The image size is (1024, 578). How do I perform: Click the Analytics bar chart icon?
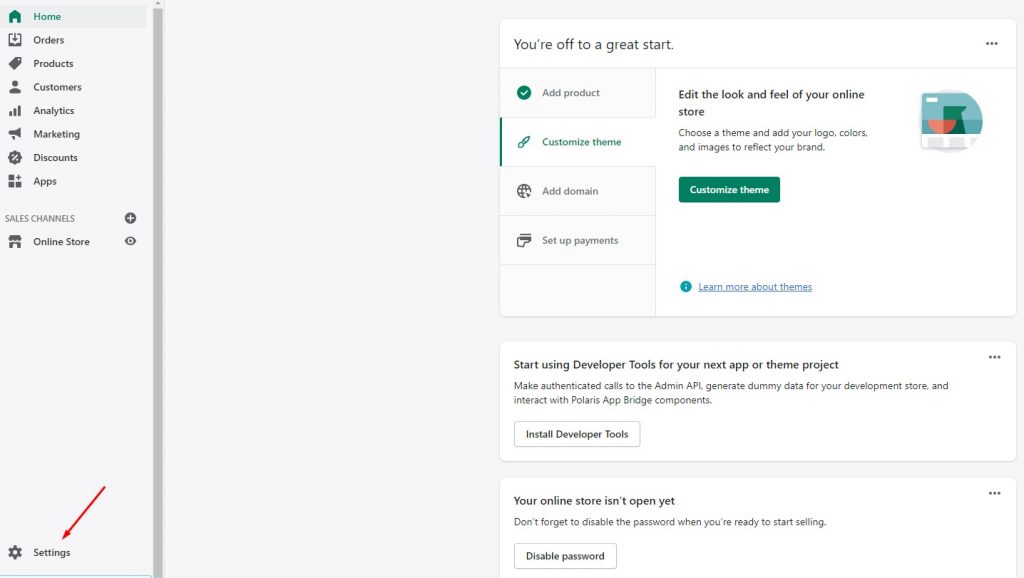tap(15, 110)
